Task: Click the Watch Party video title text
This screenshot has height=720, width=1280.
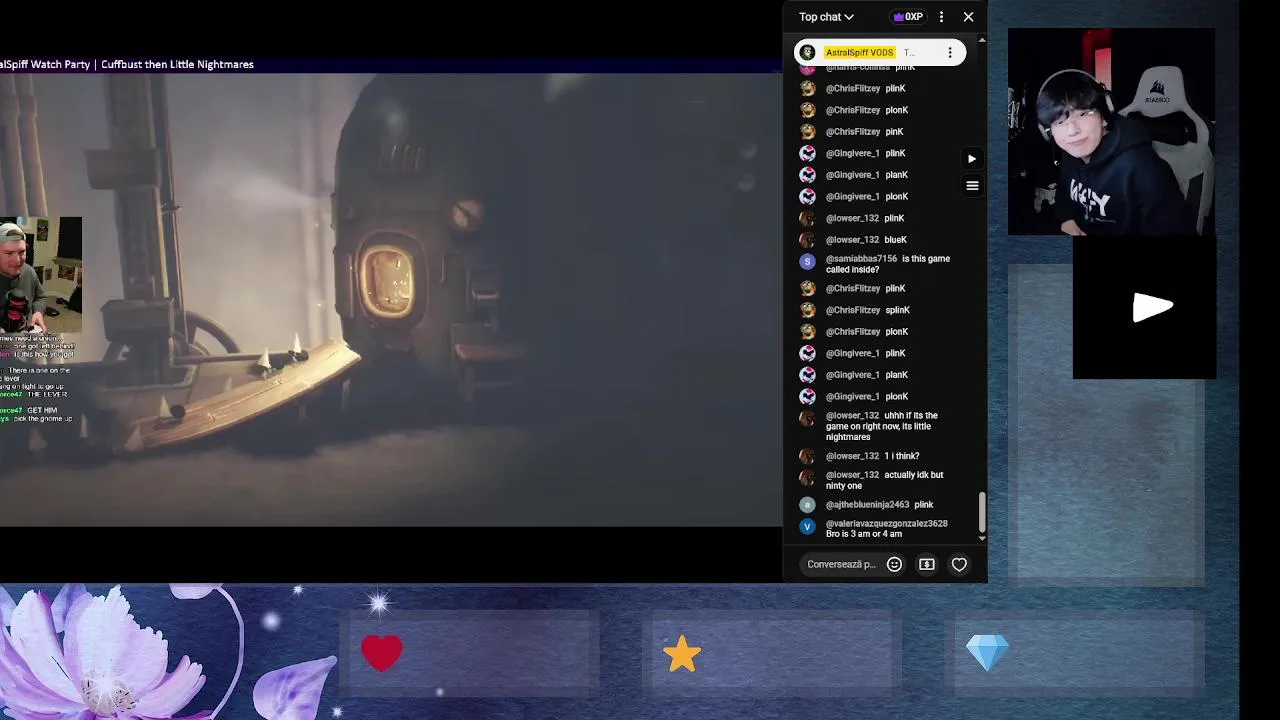Action: [127, 64]
